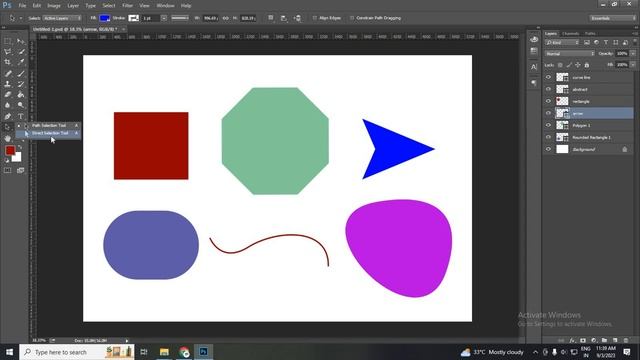Select the Crop tool
This screenshot has width=640, height=360.
point(8,62)
